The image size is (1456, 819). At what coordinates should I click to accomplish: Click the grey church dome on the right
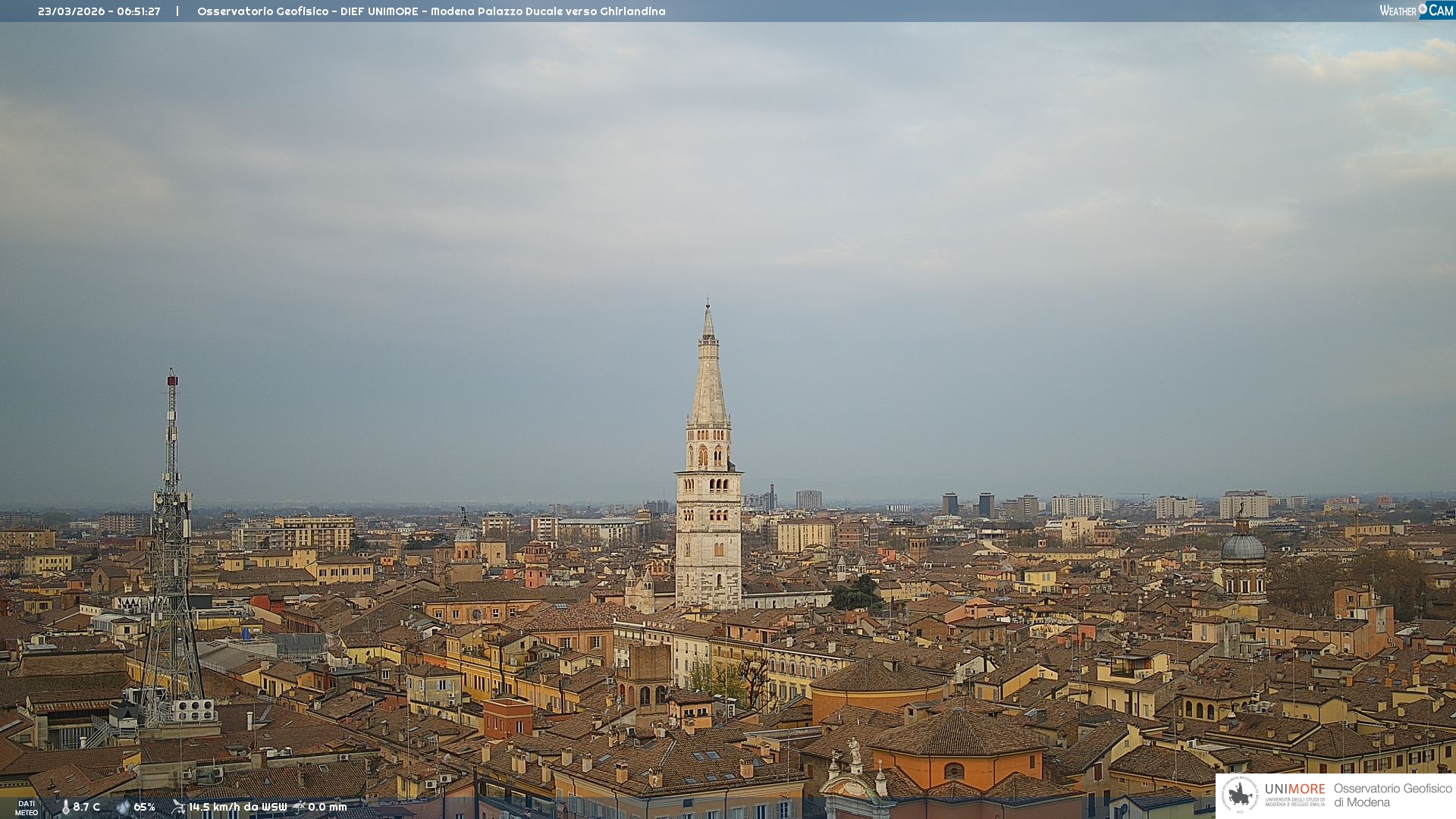click(1243, 548)
